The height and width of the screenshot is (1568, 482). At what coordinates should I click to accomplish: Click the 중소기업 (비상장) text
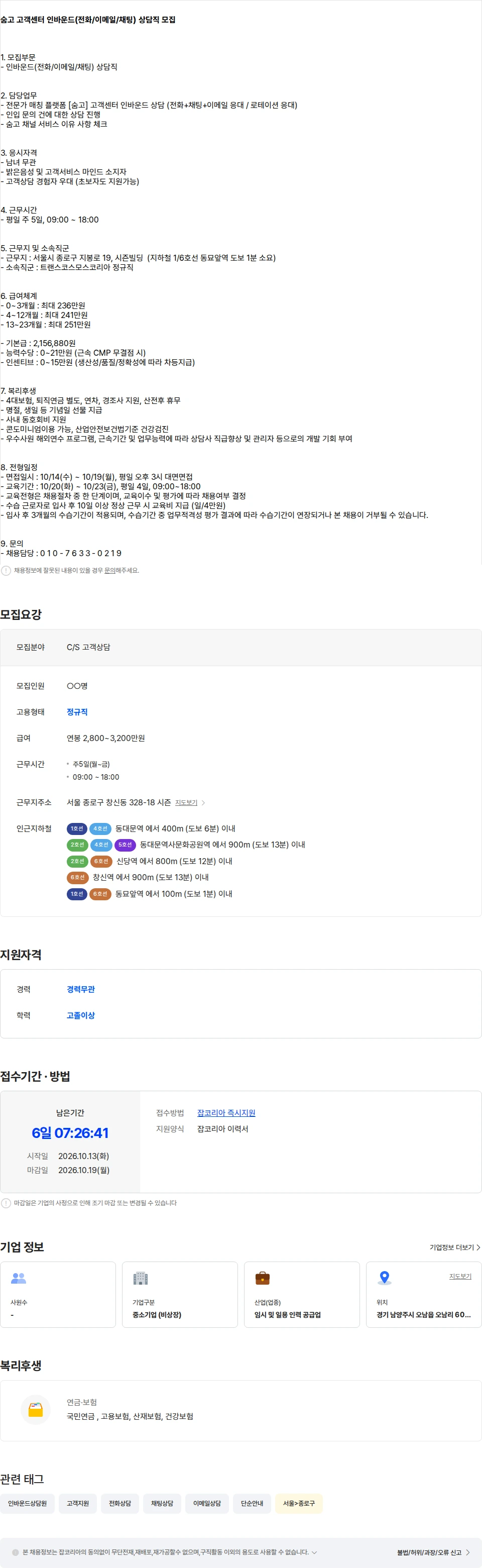(157, 1315)
